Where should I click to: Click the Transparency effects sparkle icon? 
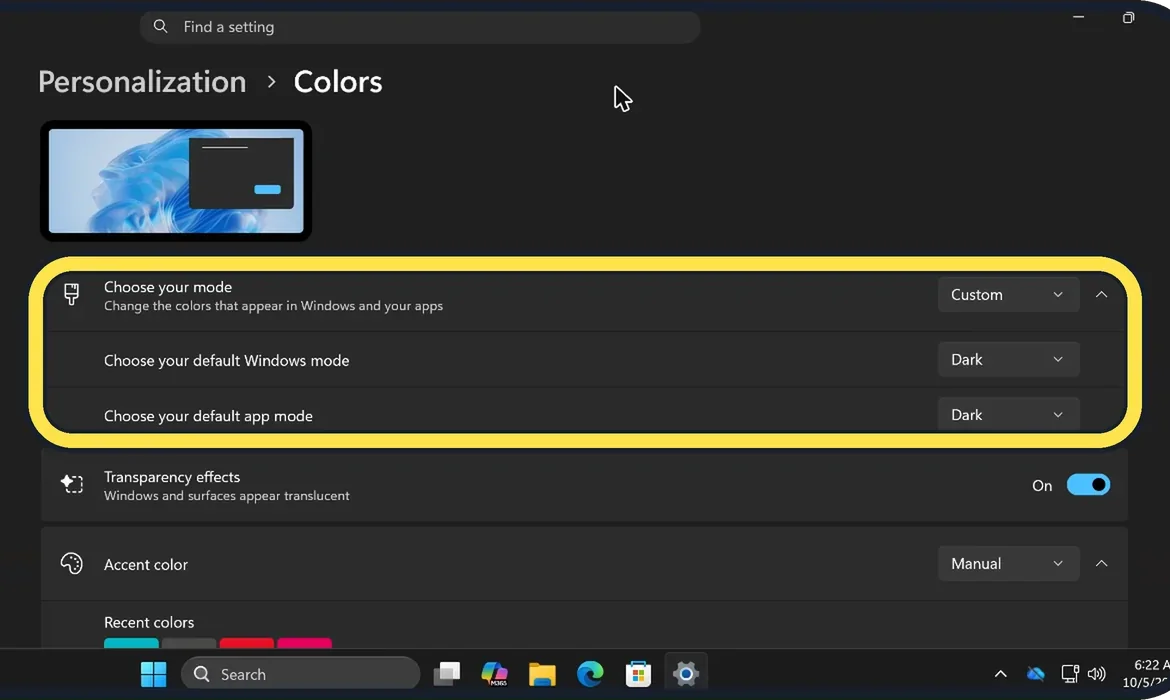click(72, 484)
